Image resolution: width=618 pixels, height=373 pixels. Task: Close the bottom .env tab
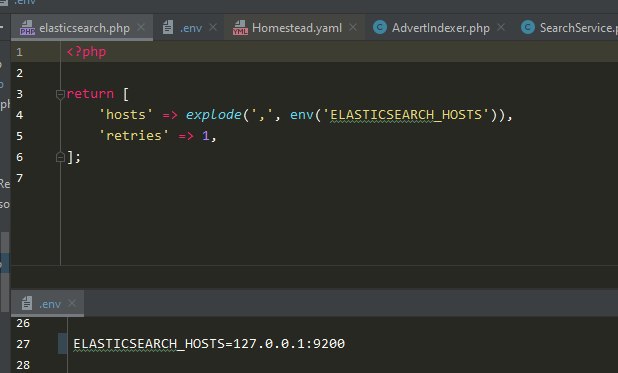coord(72,303)
